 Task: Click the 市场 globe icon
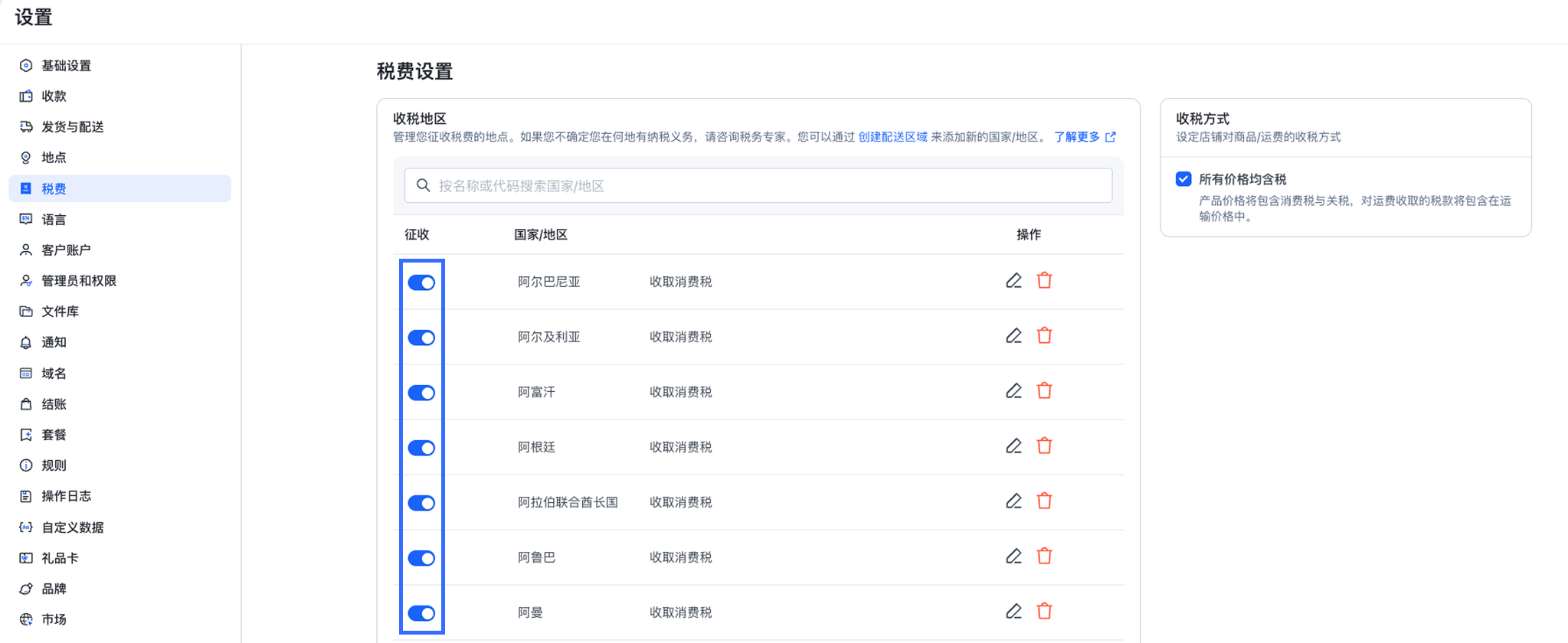pos(26,619)
